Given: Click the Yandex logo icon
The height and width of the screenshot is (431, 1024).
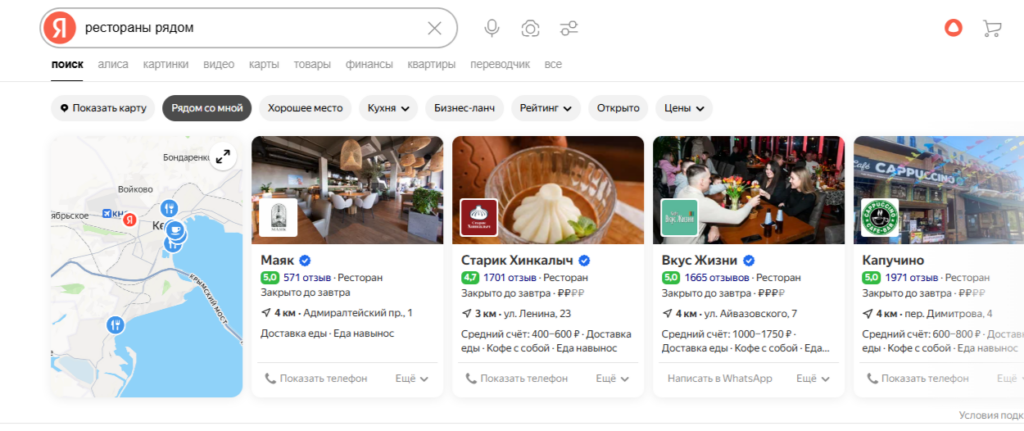Looking at the screenshot, I should pos(63,28).
